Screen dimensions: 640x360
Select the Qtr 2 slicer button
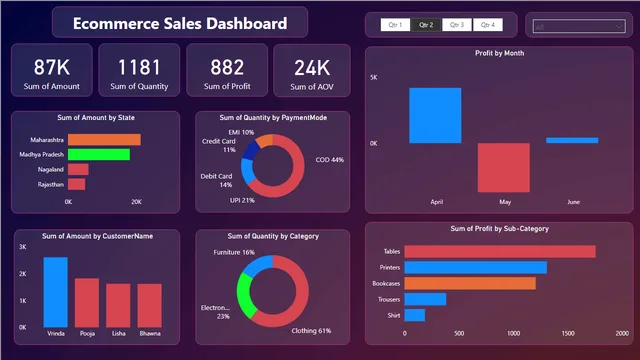pos(426,25)
